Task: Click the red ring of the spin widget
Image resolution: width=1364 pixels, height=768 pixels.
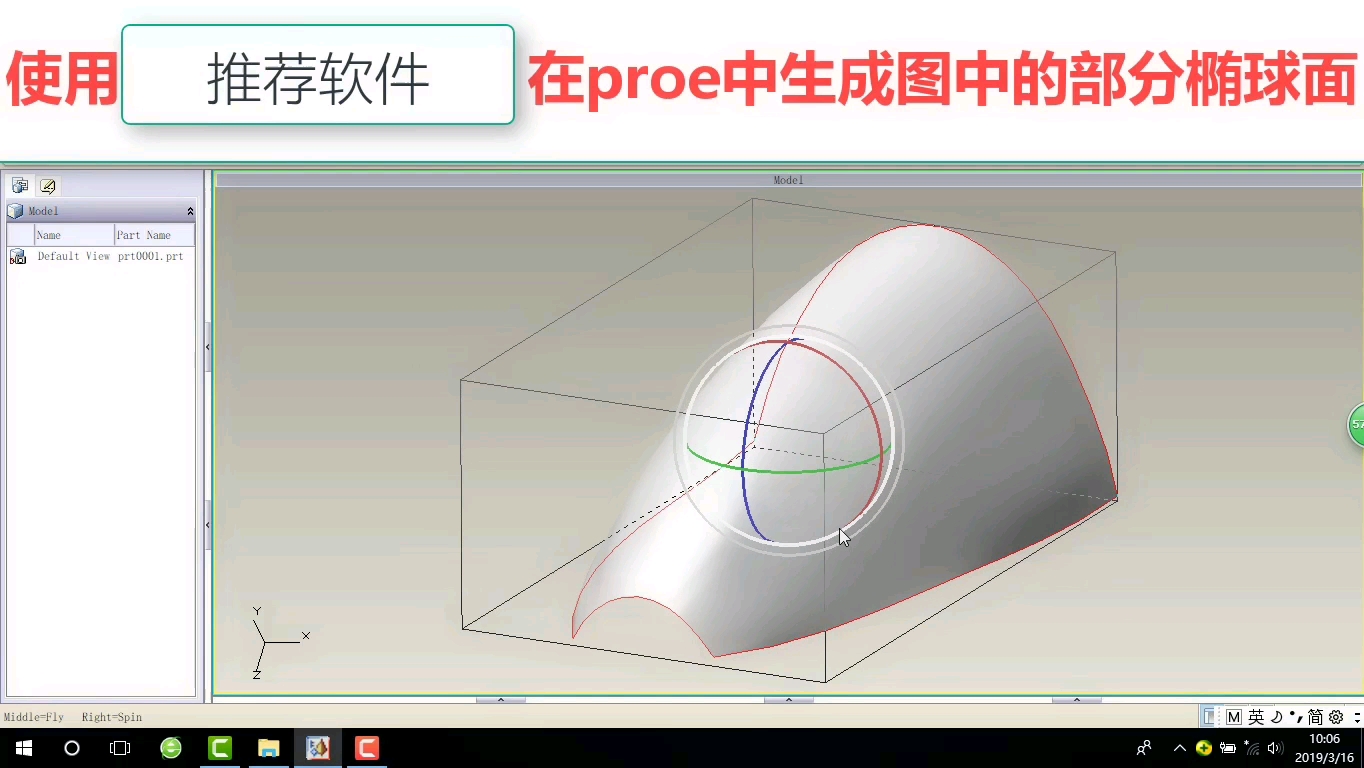Action: tap(881, 440)
